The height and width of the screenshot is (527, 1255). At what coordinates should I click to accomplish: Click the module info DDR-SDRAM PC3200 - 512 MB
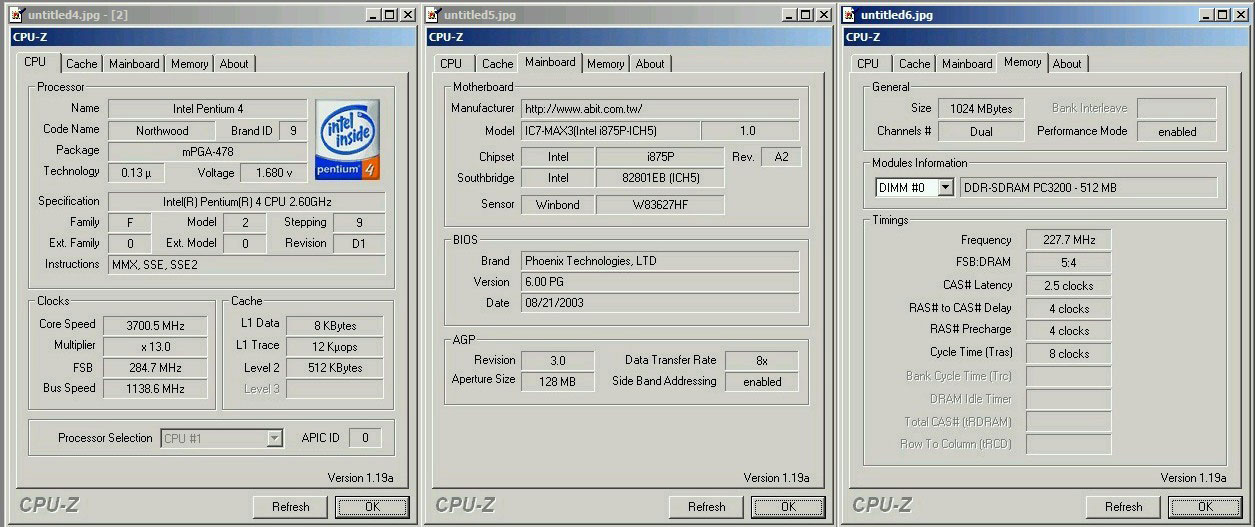point(1088,188)
